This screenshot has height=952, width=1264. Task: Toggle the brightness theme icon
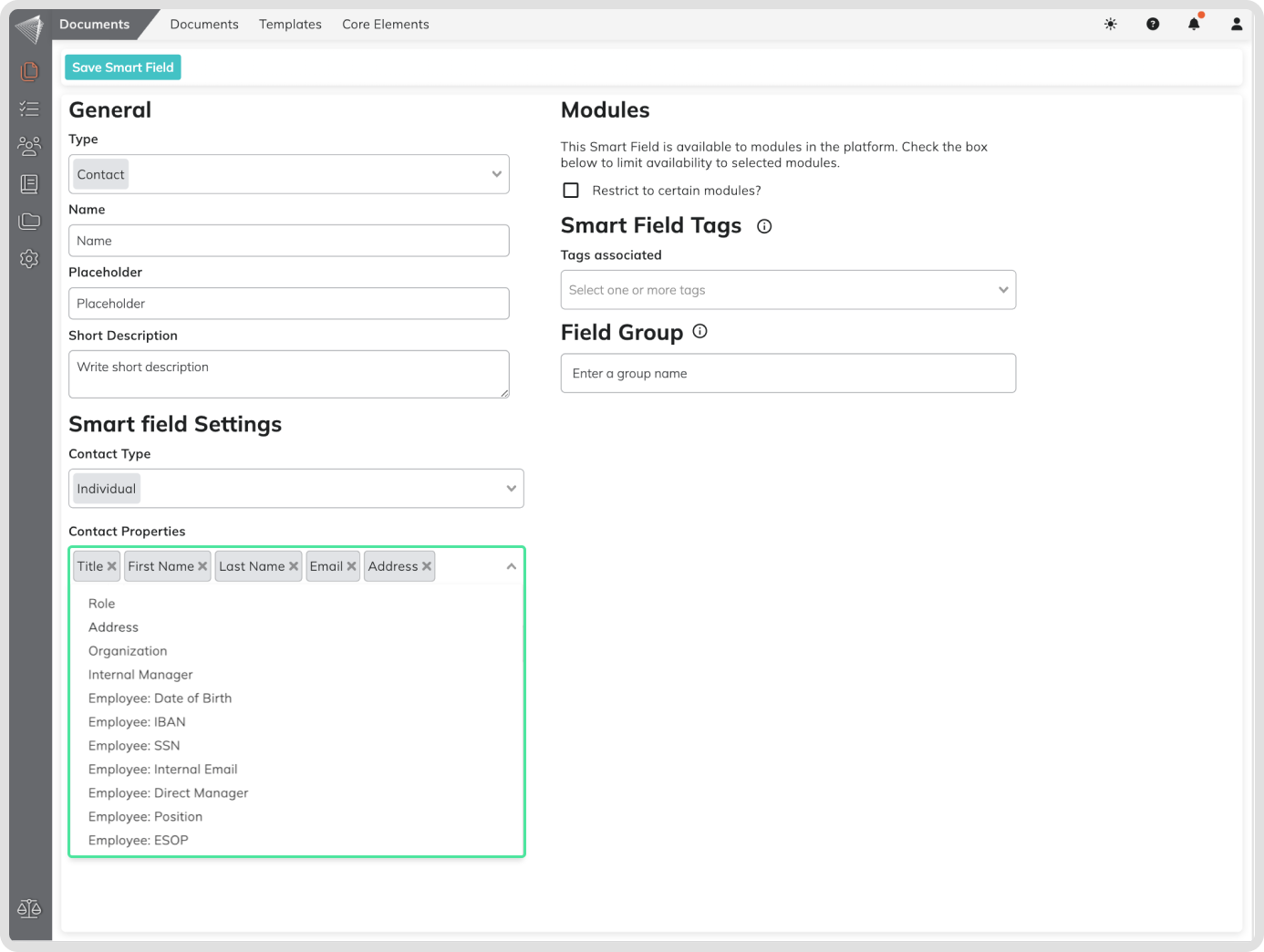tap(1110, 25)
